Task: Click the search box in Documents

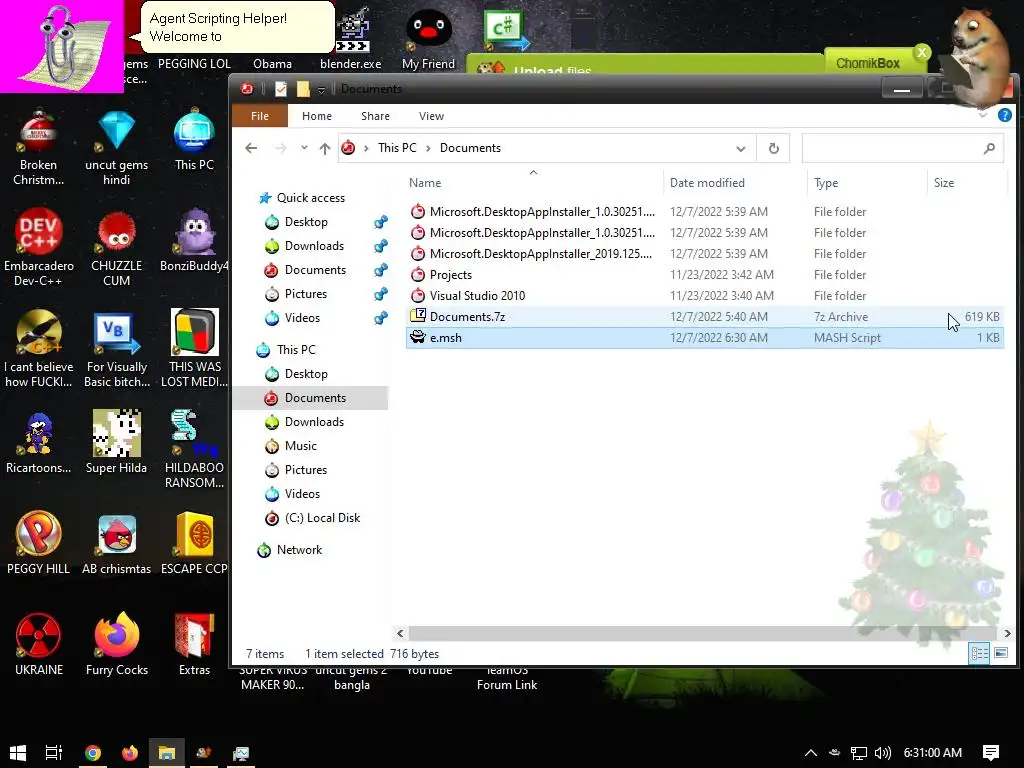Action: click(903, 148)
